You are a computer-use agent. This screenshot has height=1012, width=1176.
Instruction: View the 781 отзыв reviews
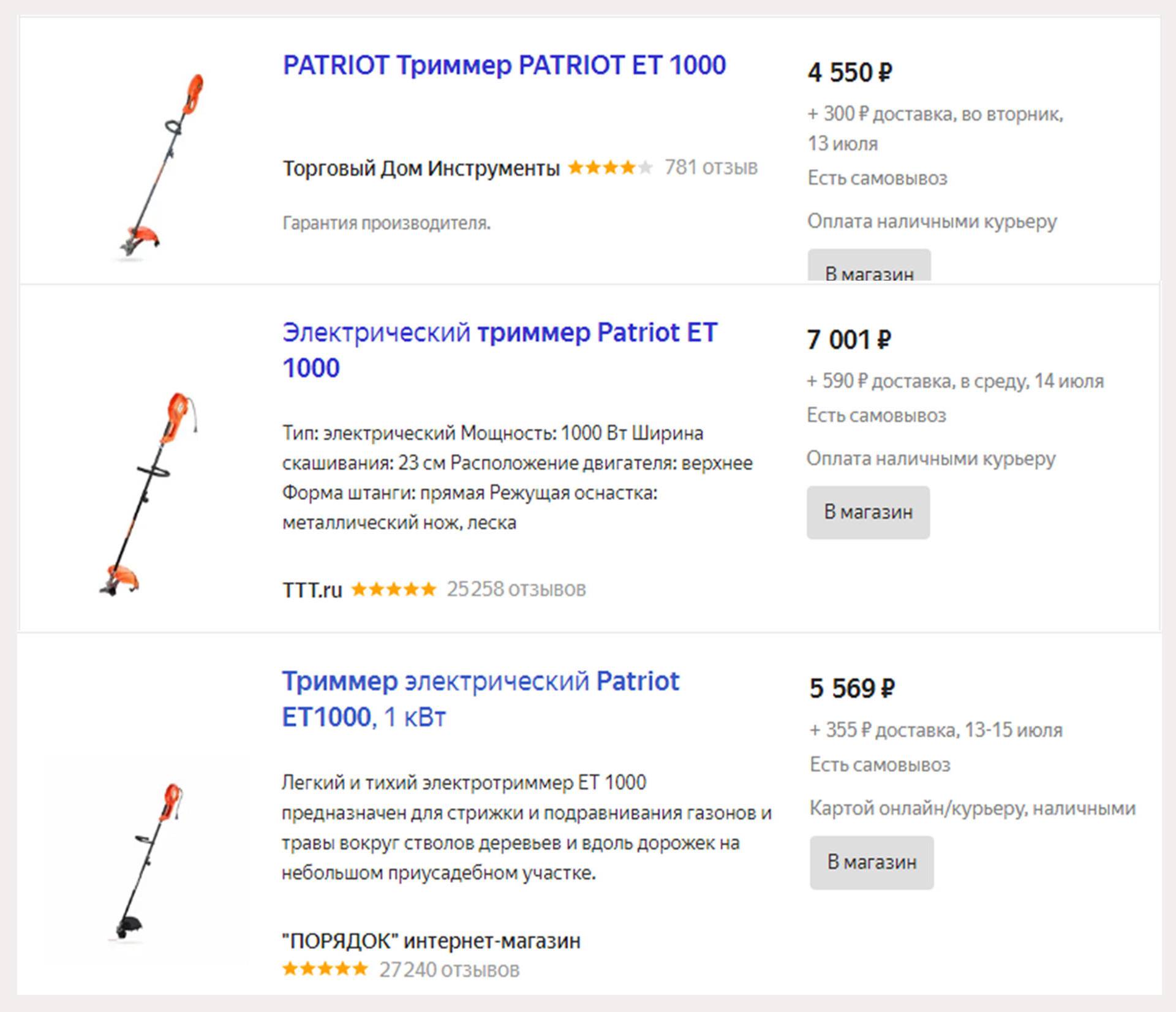[x=710, y=167]
